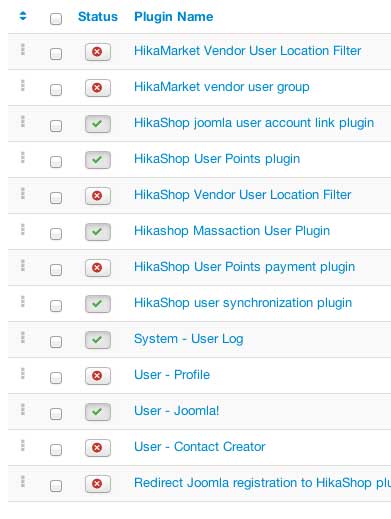
Task: Disable HikaShop user synchronization plugin status icon
Action: 98,304
